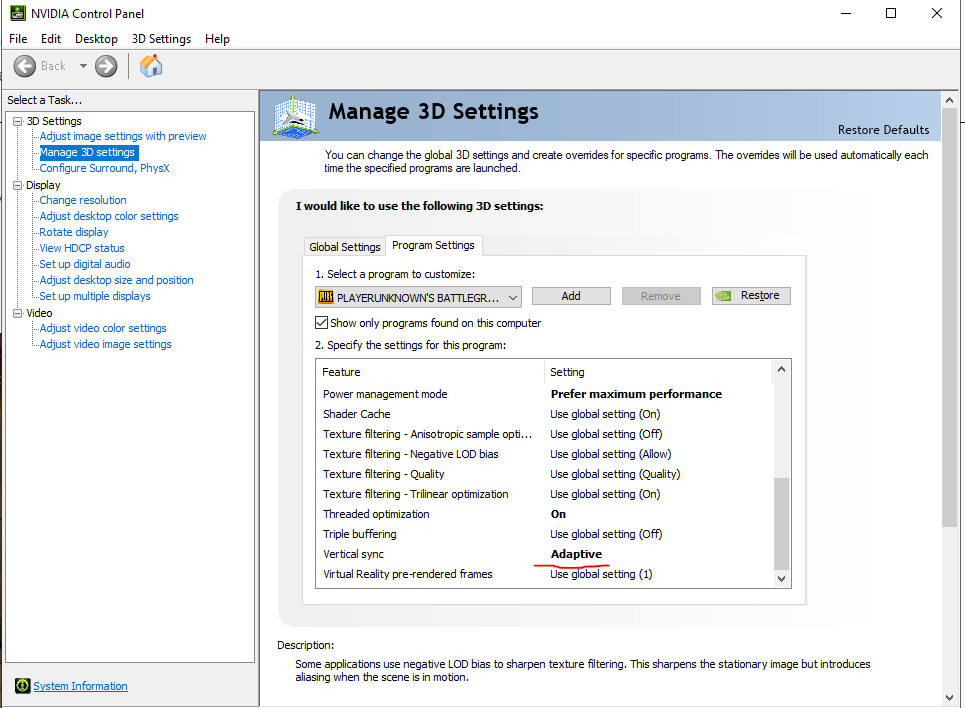Open the 3D Settings menu
Viewport: 965px width, 708px height.
point(161,39)
